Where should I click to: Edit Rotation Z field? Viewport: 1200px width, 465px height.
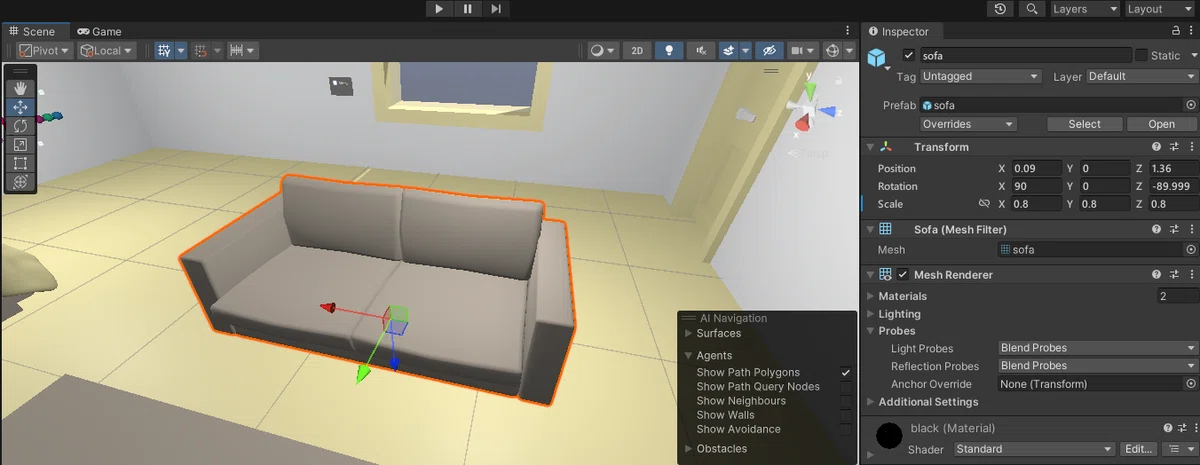pyautogui.click(x=1174, y=186)
